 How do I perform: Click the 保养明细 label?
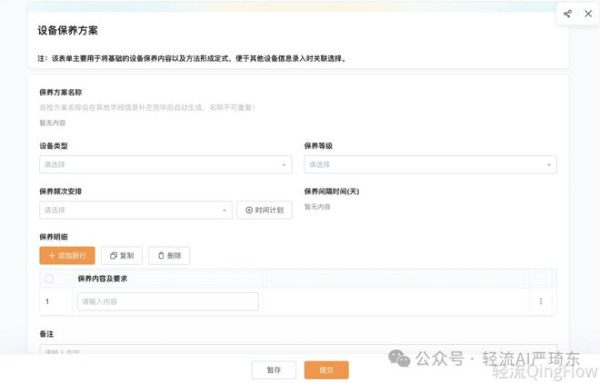pyautogui.click(x=54, y=237)
